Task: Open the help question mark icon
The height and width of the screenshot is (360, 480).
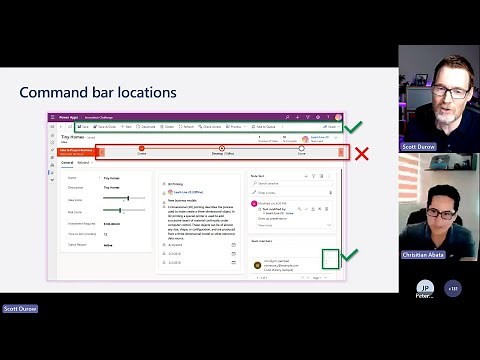Action: click(328, 117)
